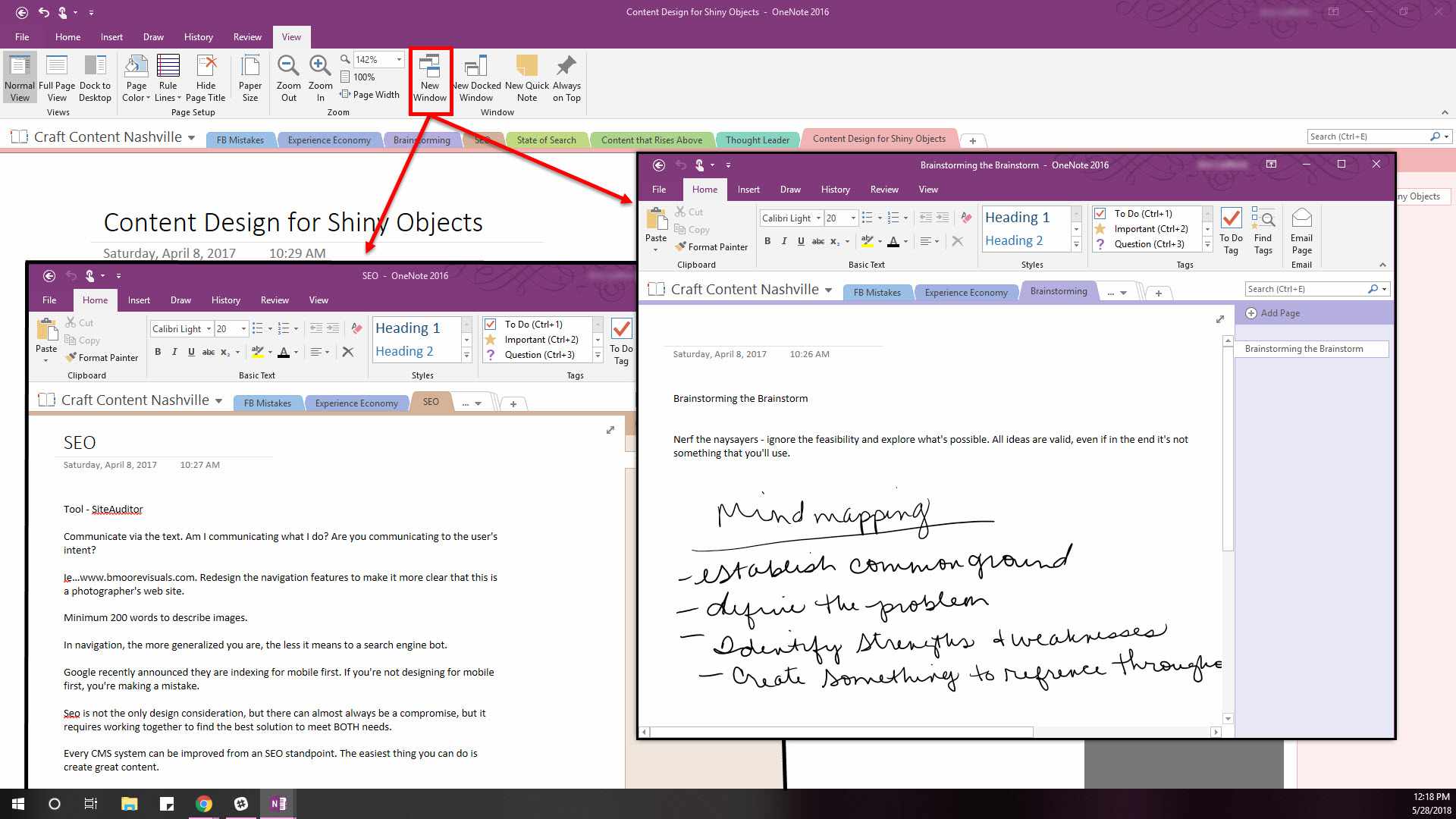Switch to Draw tab in main window
This screenshot has height=819, width=1456.
click(153, 37)
